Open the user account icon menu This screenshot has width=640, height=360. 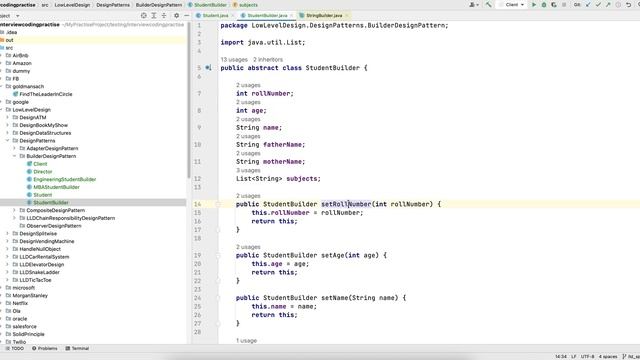point(473,5)
